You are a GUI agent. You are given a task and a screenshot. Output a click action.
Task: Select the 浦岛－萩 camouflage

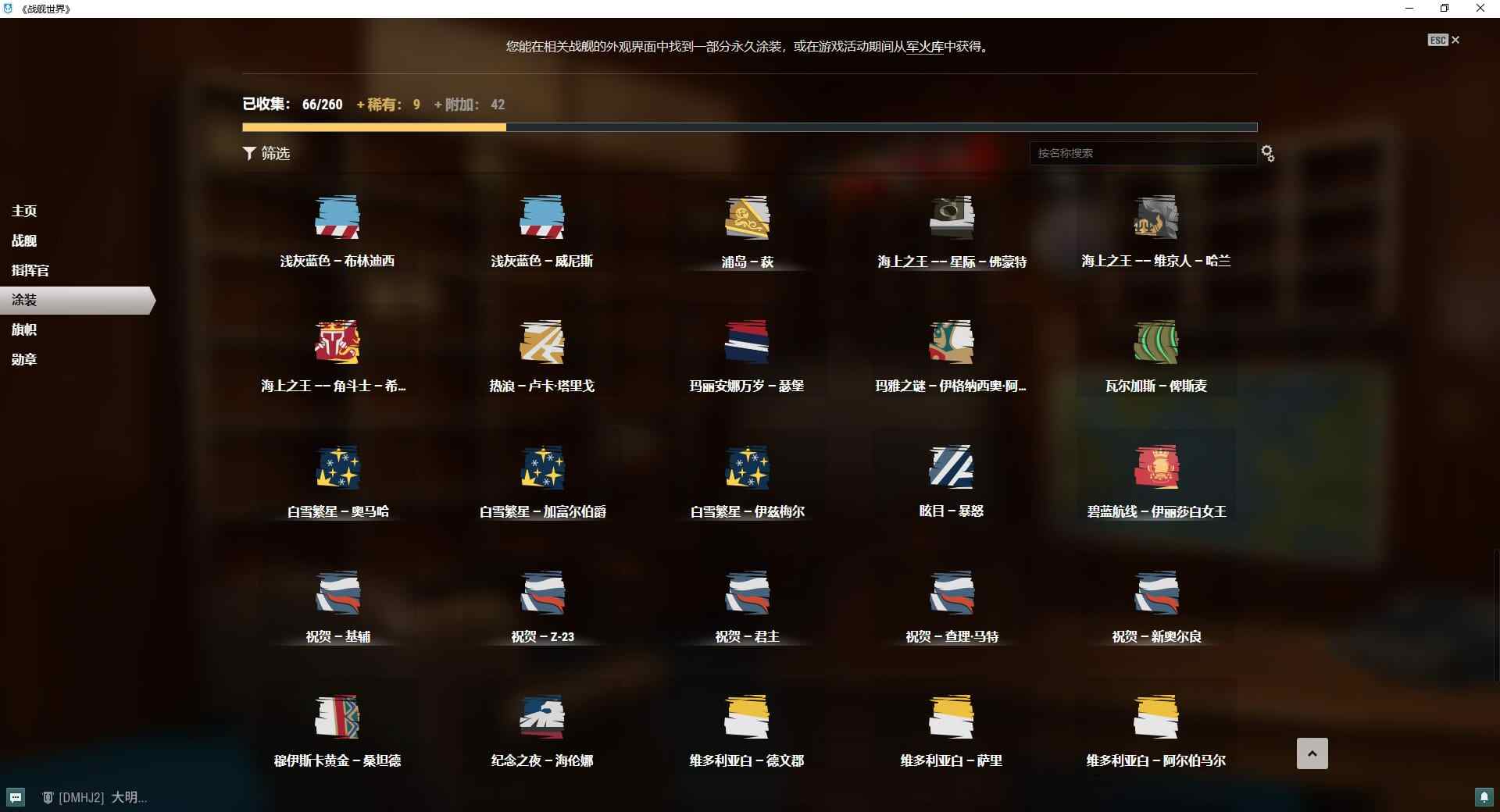(748, 226)
